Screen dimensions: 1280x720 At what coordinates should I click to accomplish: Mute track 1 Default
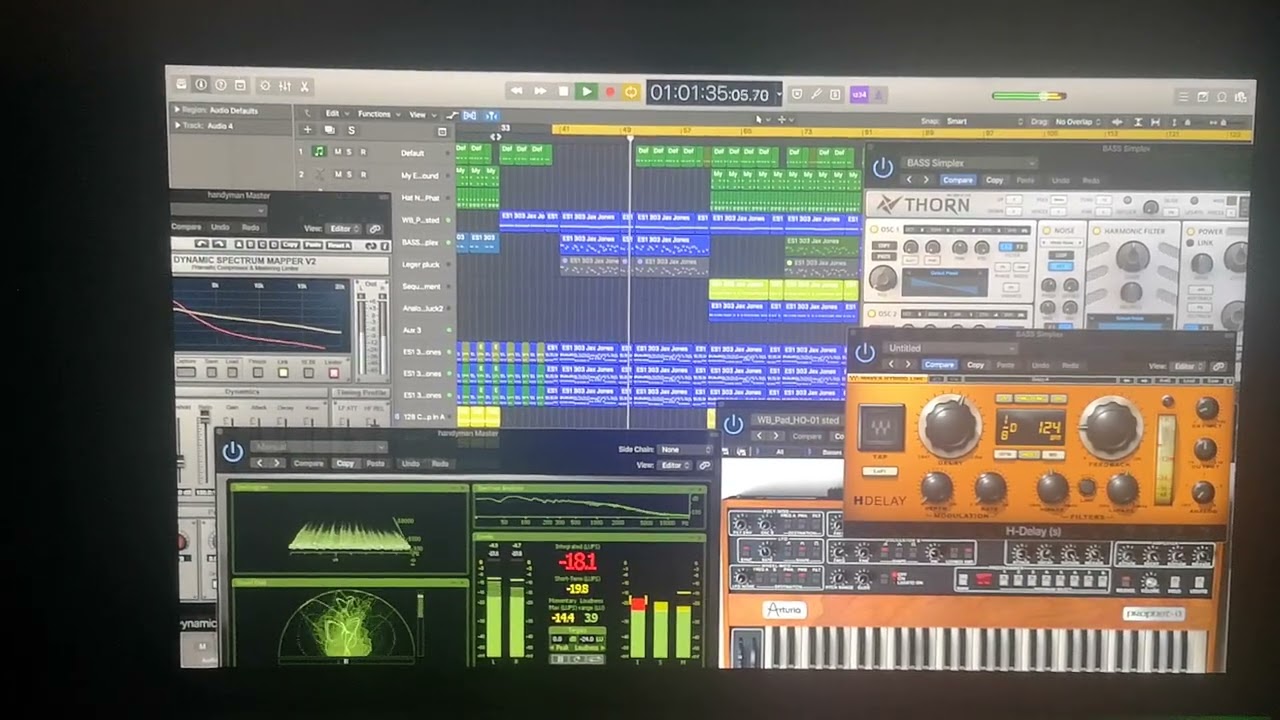click(x=338, y=152)
